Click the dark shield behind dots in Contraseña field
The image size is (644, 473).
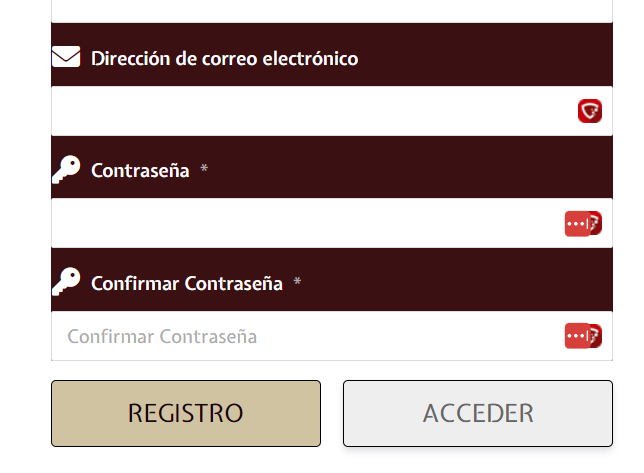597,223
